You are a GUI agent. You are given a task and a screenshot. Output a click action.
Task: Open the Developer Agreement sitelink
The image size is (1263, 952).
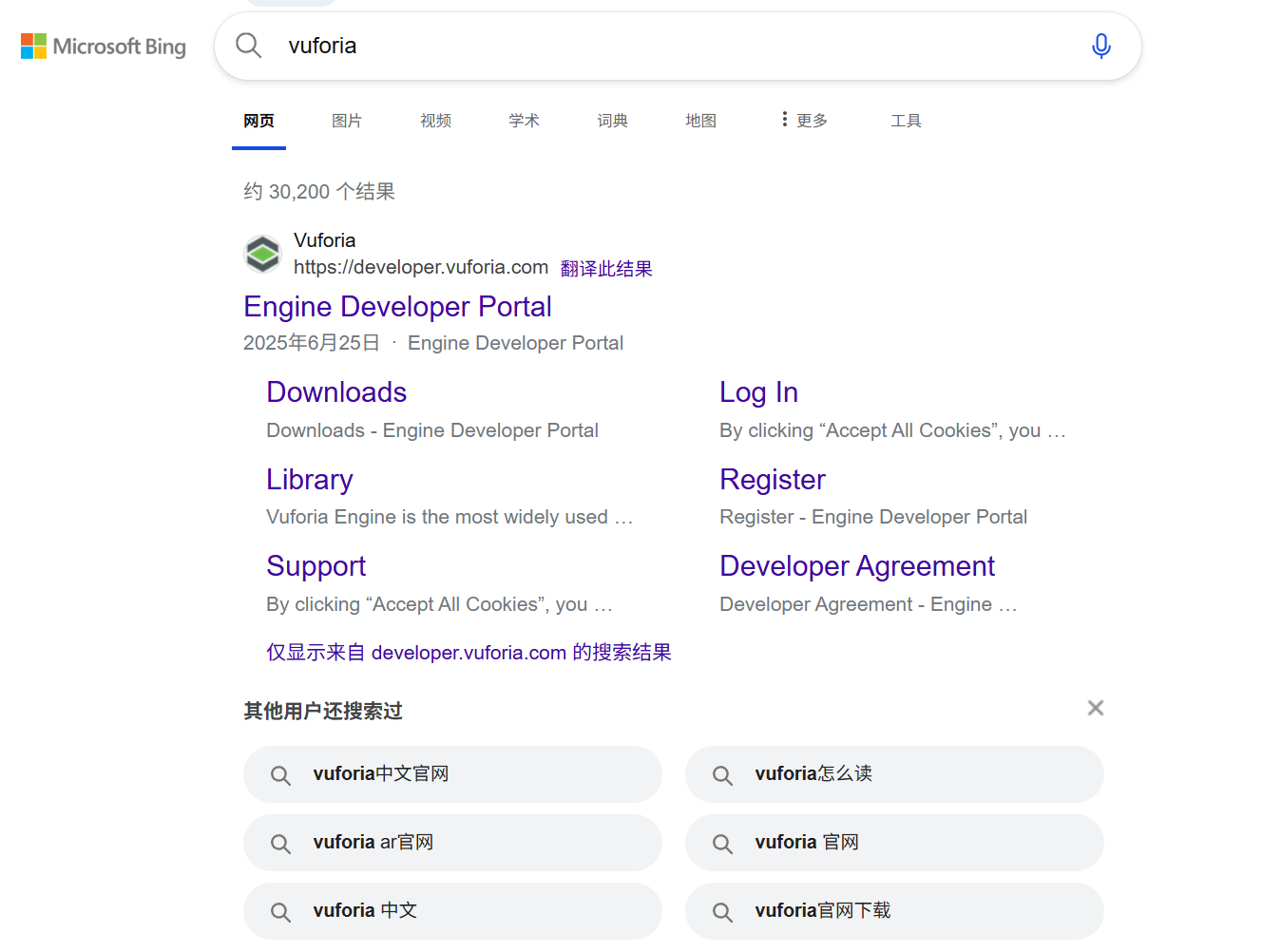click(x=857, y=566)
